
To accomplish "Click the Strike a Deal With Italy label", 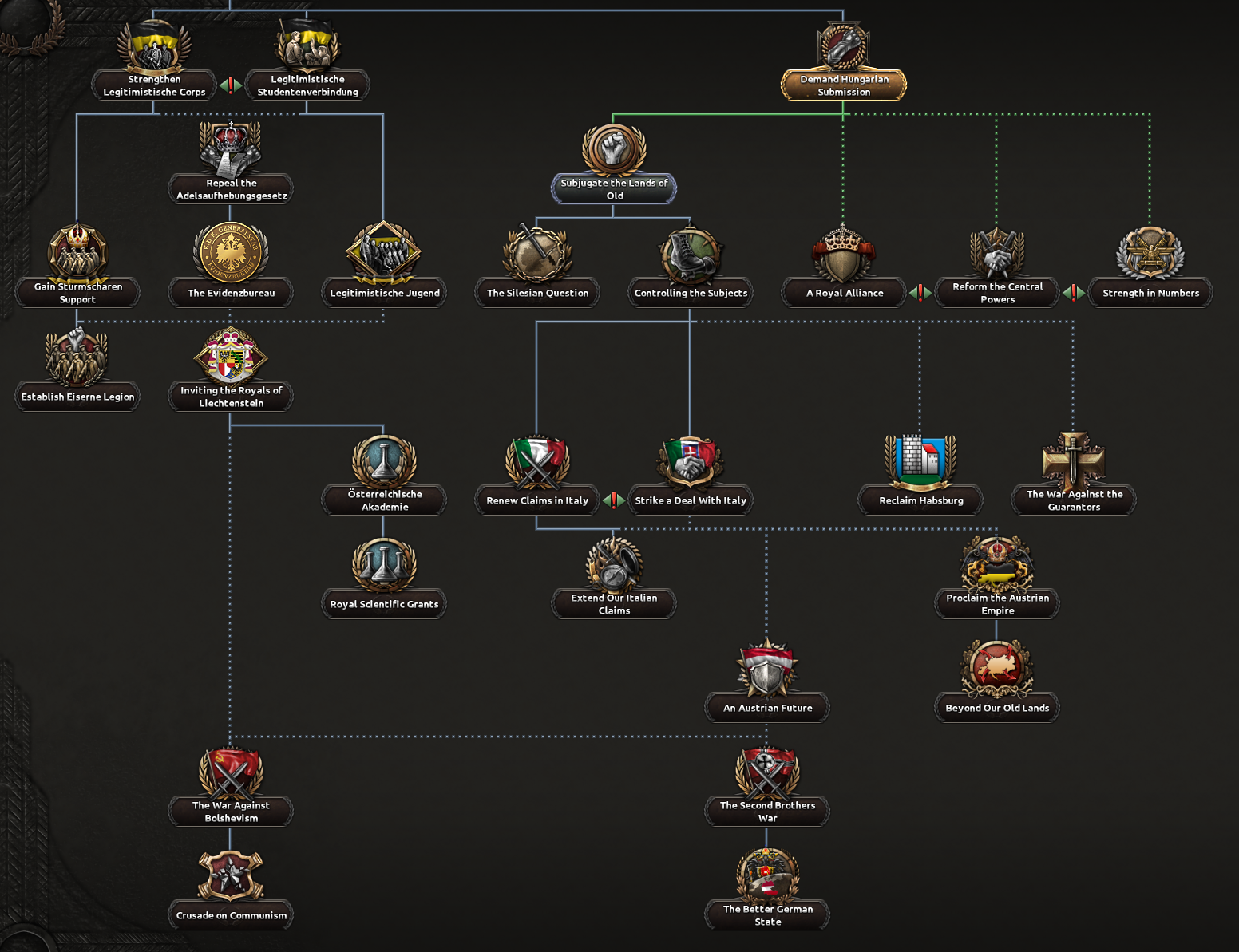I will coord(691,500).
